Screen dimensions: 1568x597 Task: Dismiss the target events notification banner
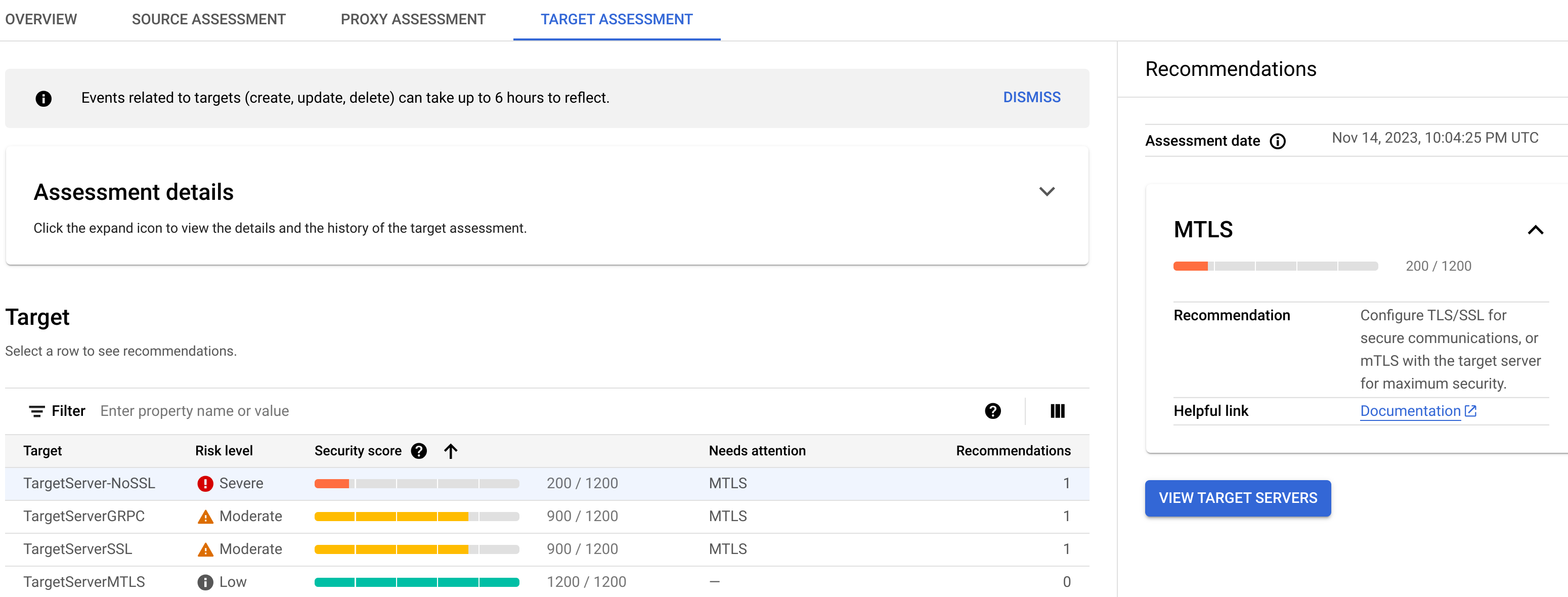point(1032,97)
